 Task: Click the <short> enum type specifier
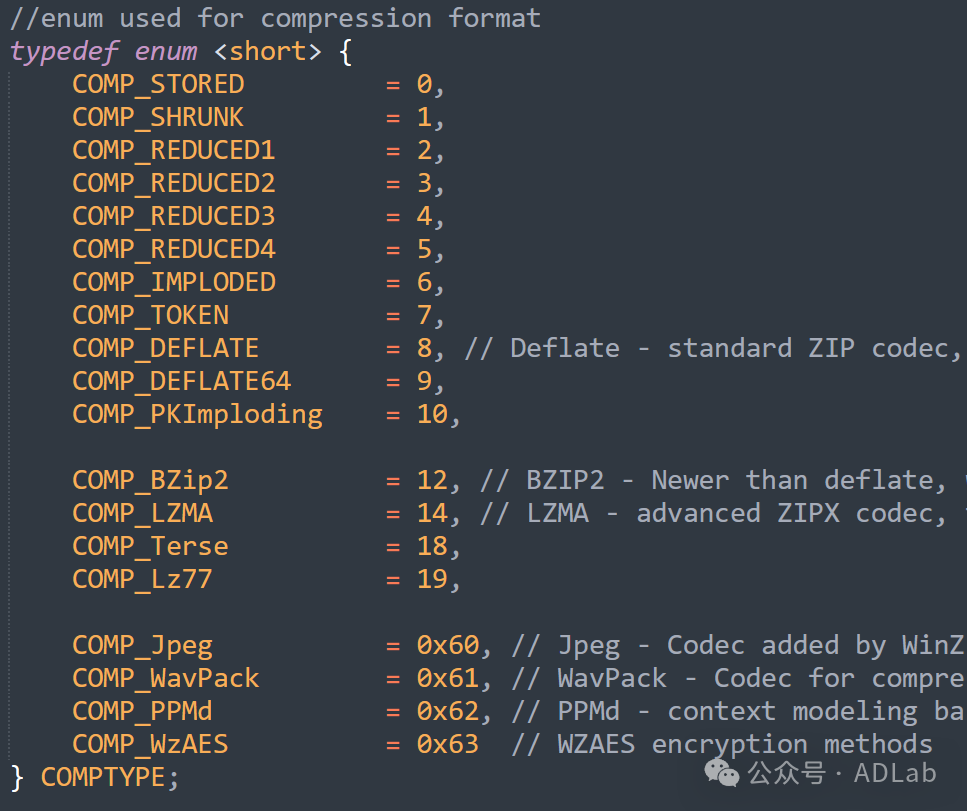click(268, 51)
